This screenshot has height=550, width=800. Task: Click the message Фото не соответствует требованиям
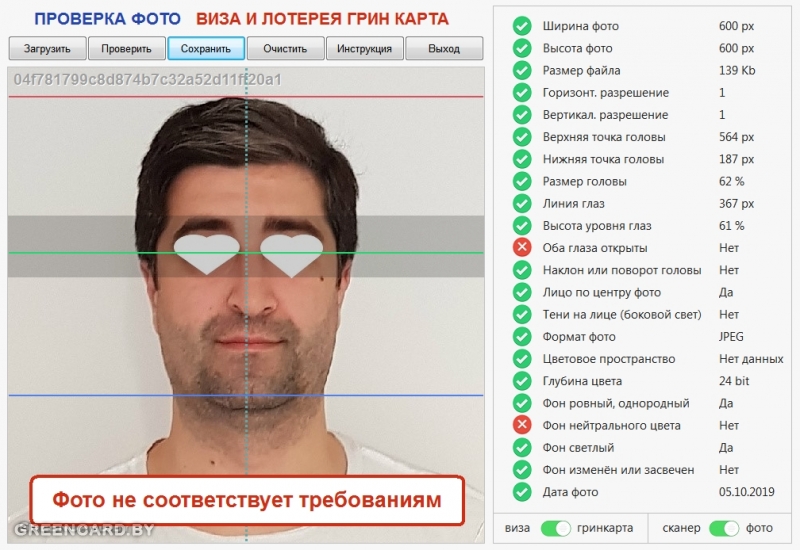(247, 500)
